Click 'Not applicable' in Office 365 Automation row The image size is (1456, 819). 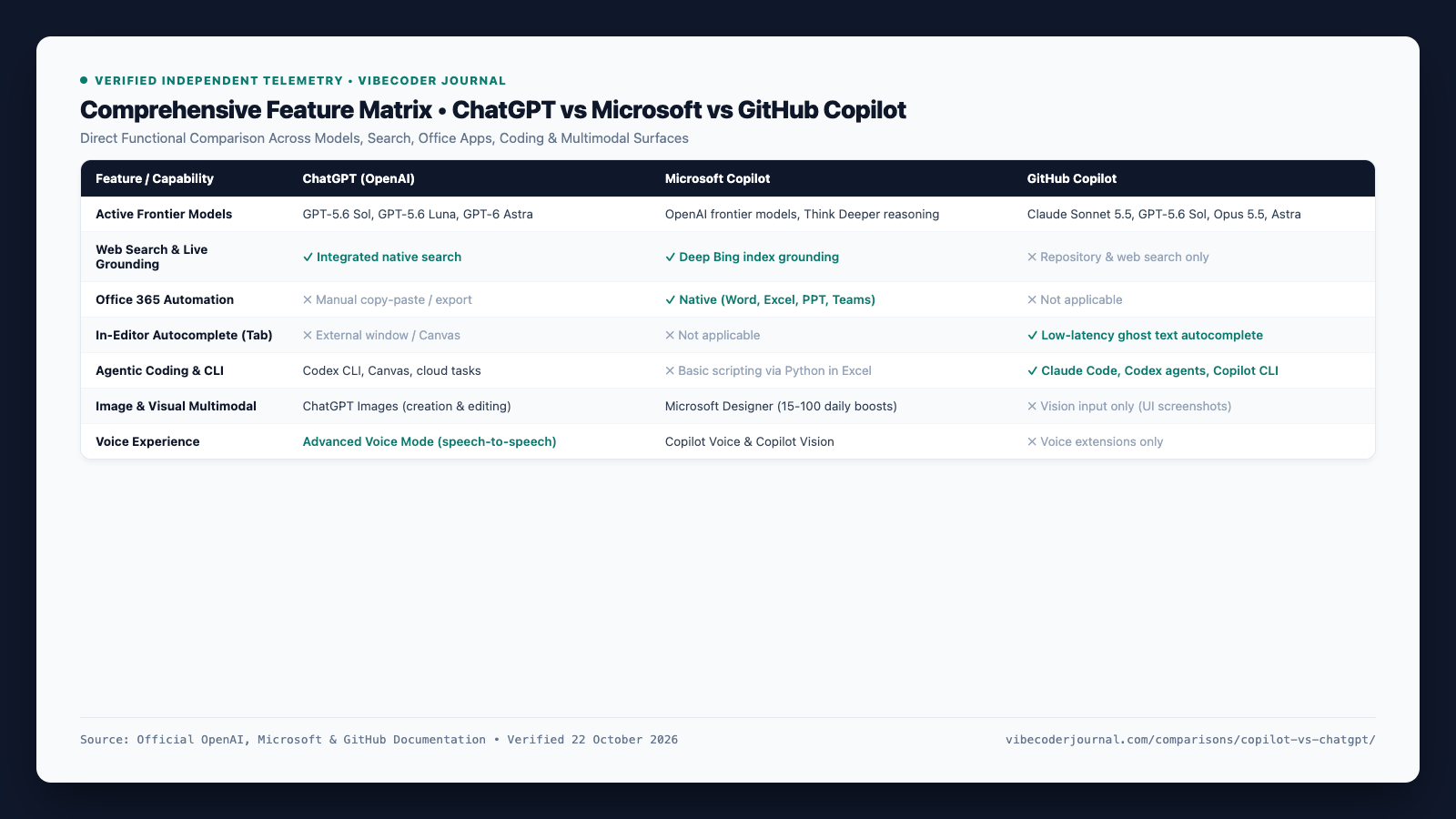click(x=1075, y=299)
